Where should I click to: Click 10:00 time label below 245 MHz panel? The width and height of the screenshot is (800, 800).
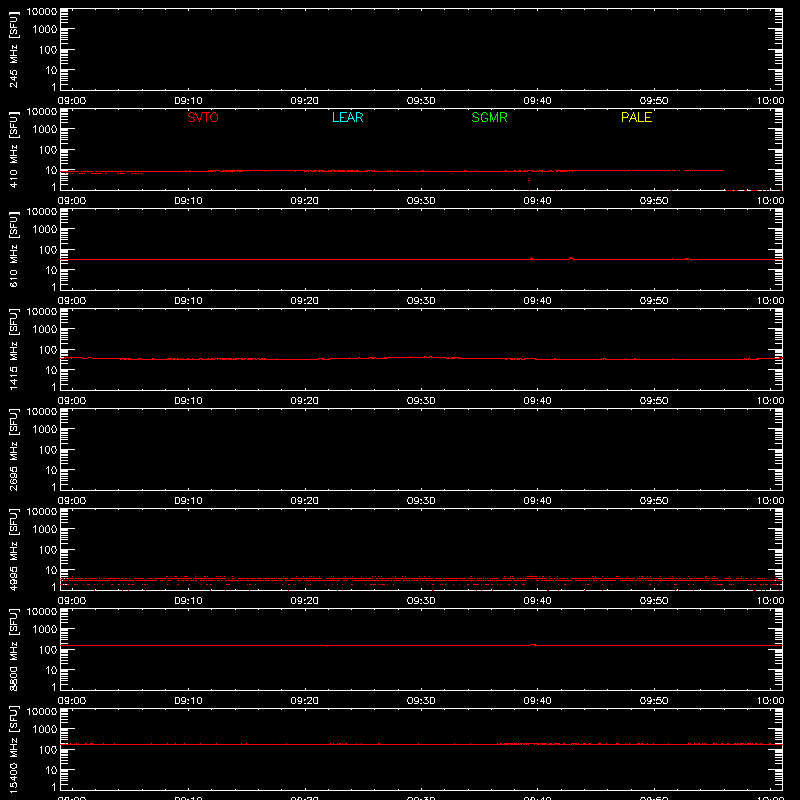tap(770, 101)
